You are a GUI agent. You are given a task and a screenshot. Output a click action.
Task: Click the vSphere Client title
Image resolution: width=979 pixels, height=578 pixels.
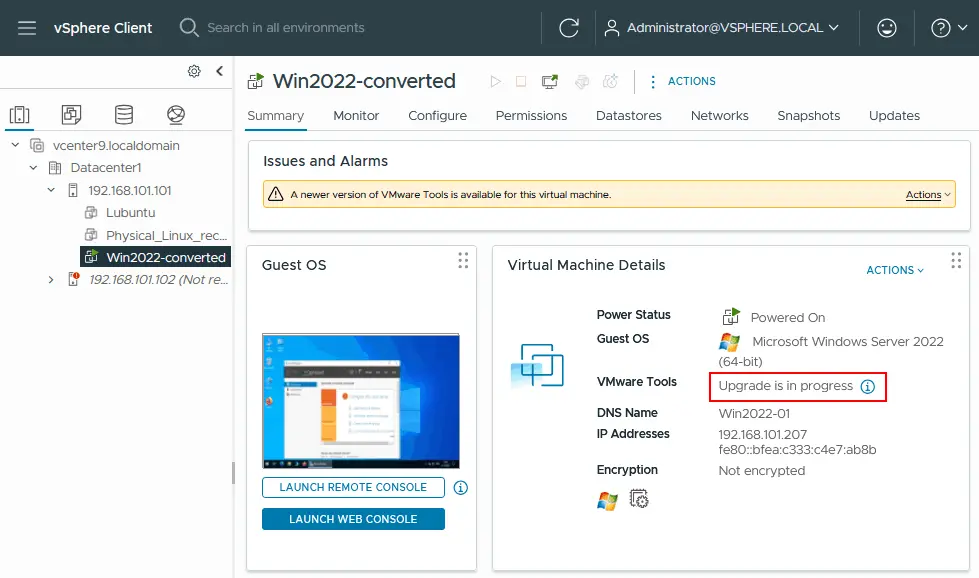click(x=103, y=28)
